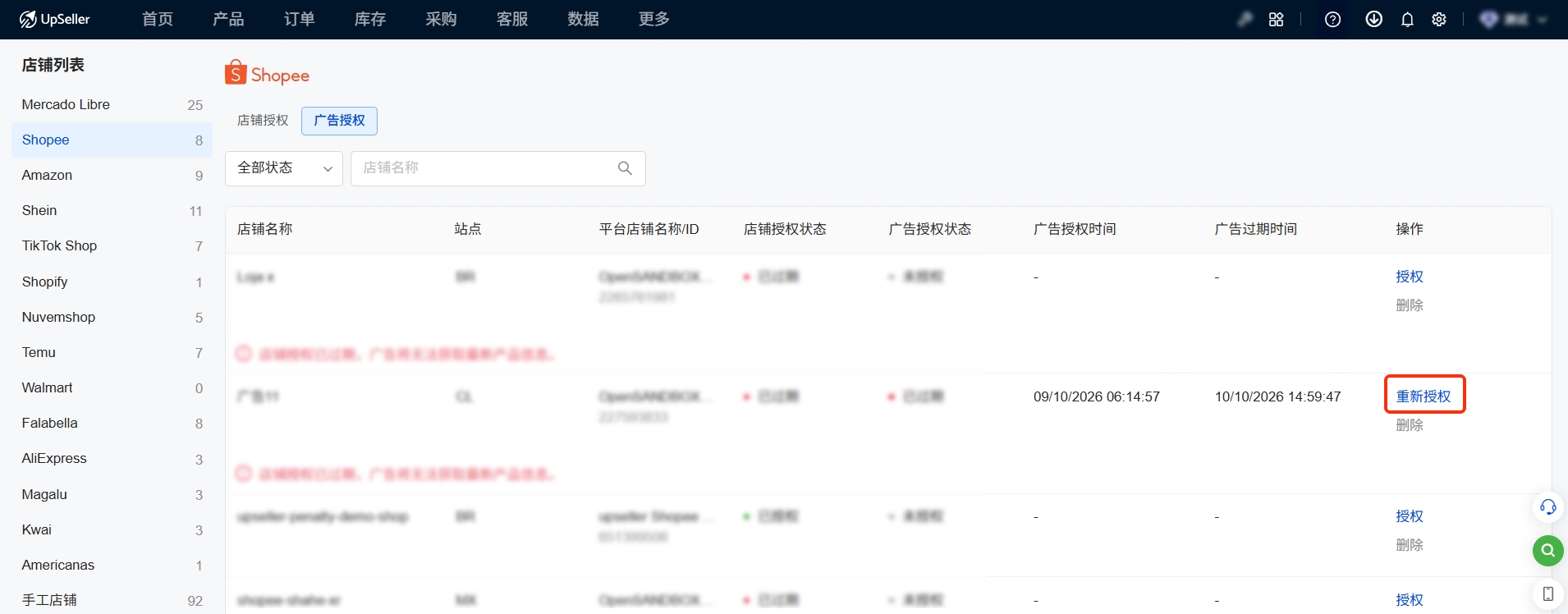Switch to the 店铺授权 tab

point(263,121)
